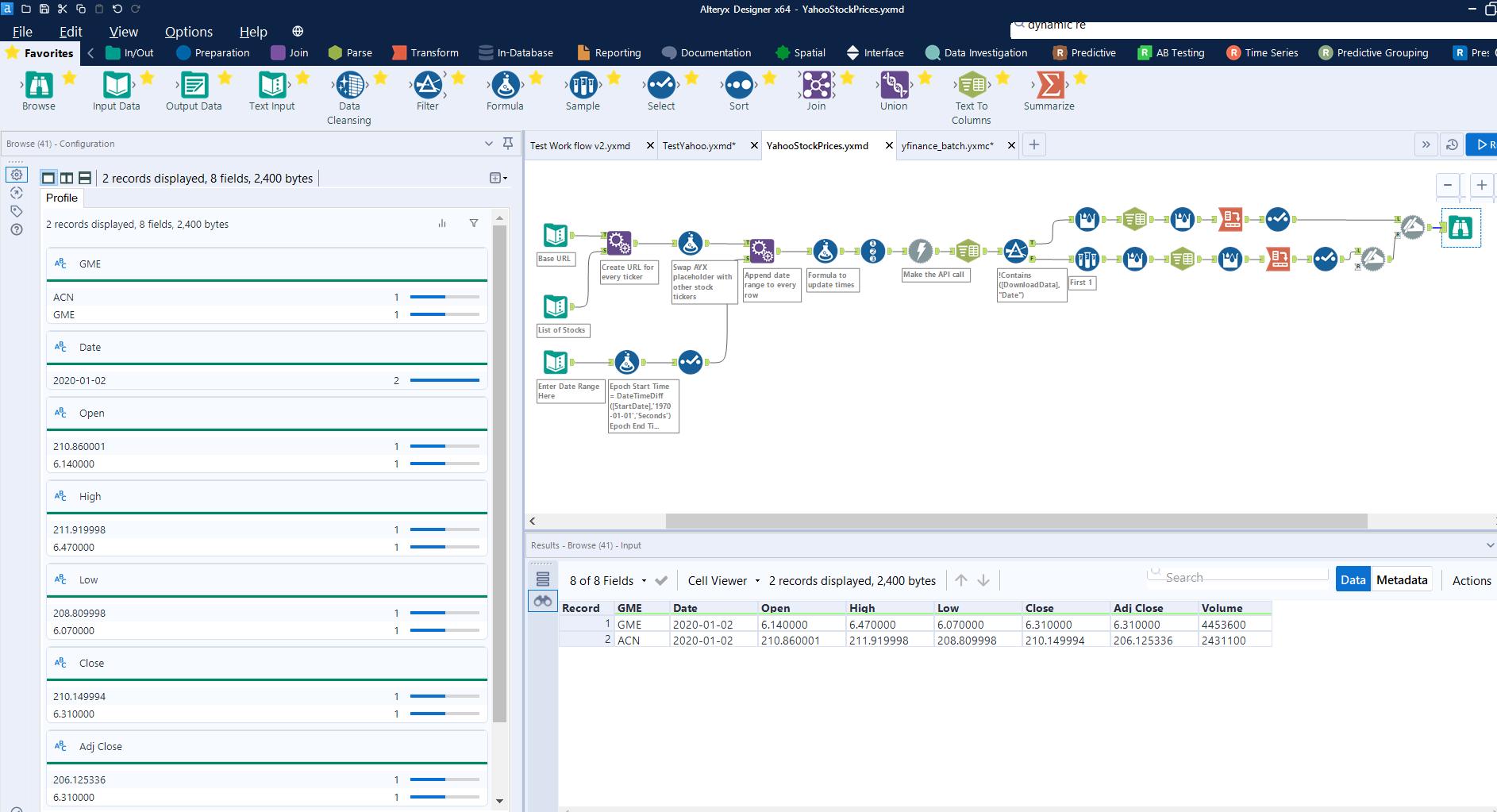This screenshot has width=1497, height=812.
Task: Select the 'Make the API call' Download node
Action: [x=920, y=252]
